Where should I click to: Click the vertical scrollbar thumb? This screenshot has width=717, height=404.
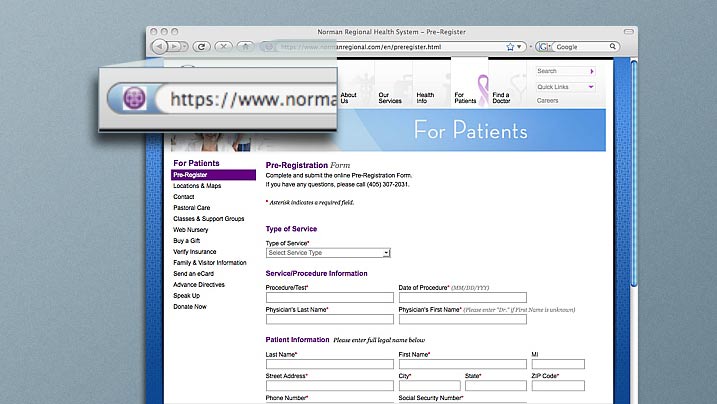[634, 174]
